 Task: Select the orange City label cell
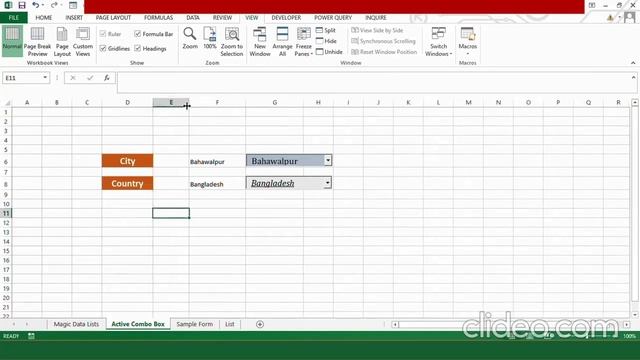(x=127, y=161)
